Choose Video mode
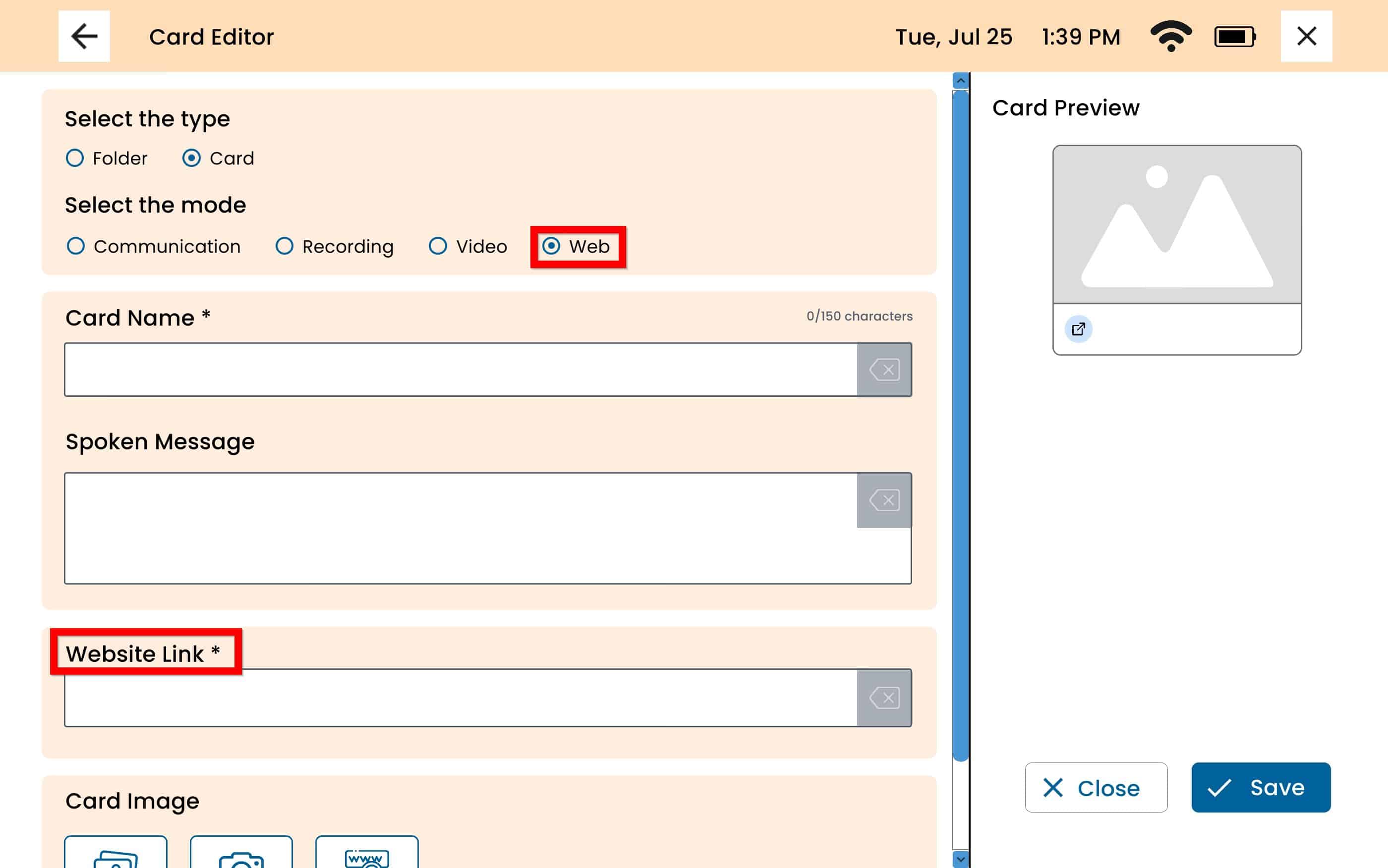The image size is (1388, 868). click(438, 246)
